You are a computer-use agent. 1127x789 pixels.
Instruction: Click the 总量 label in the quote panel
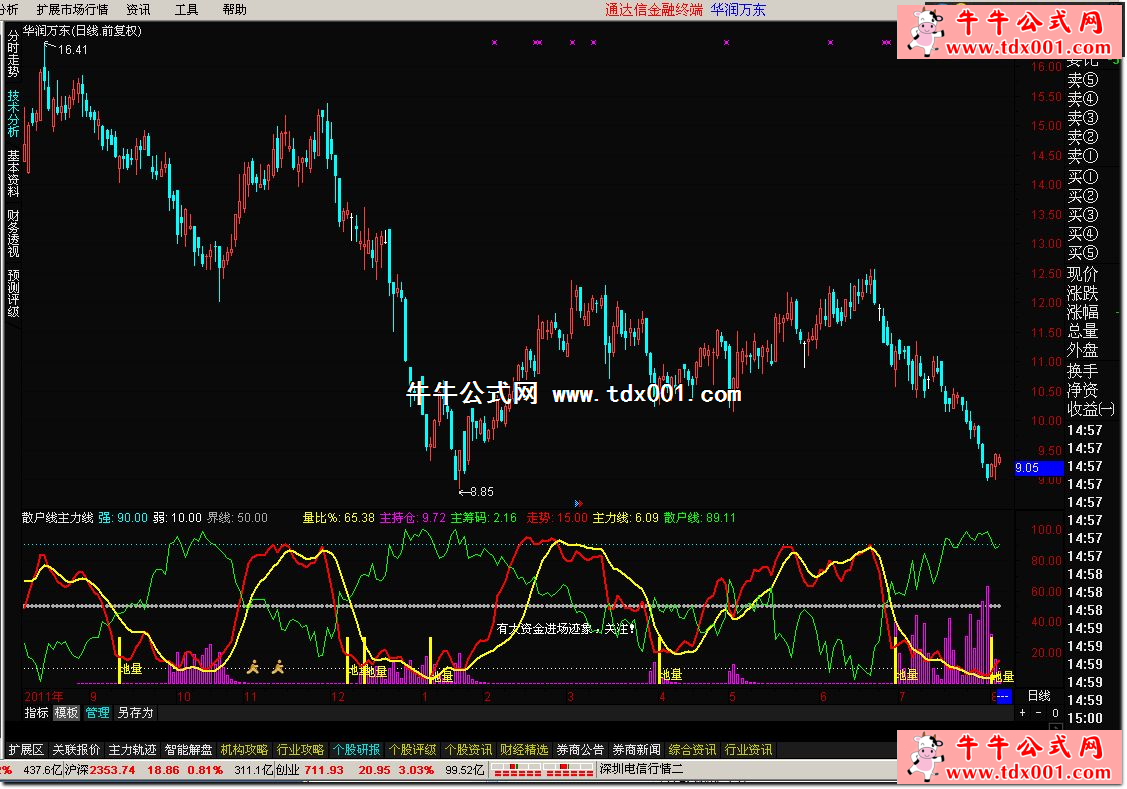[x=1082, y=331]
